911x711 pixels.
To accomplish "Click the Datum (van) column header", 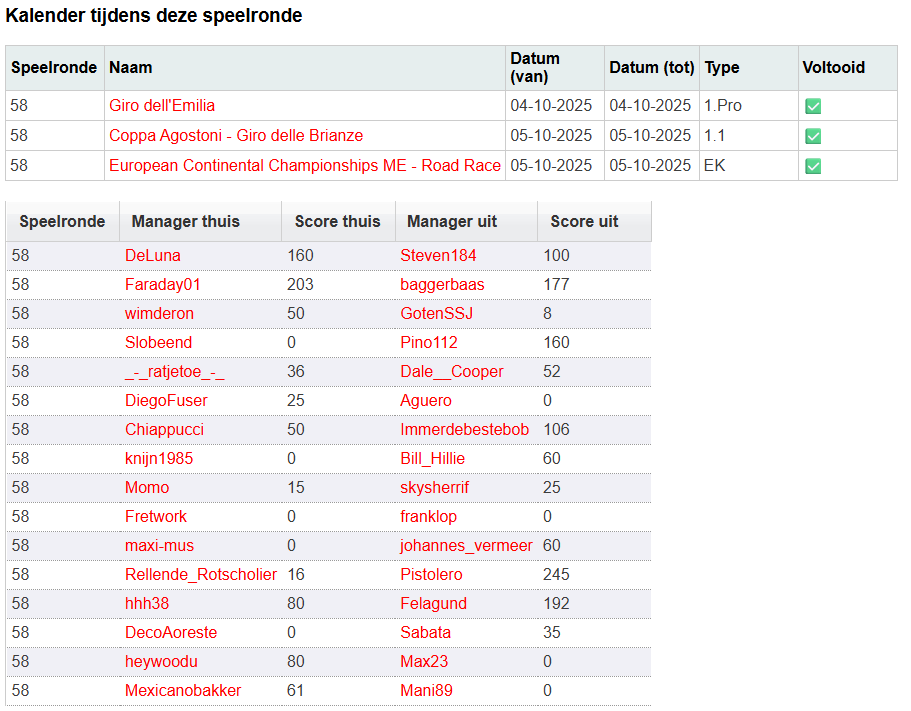I will (x=535, y=68).
